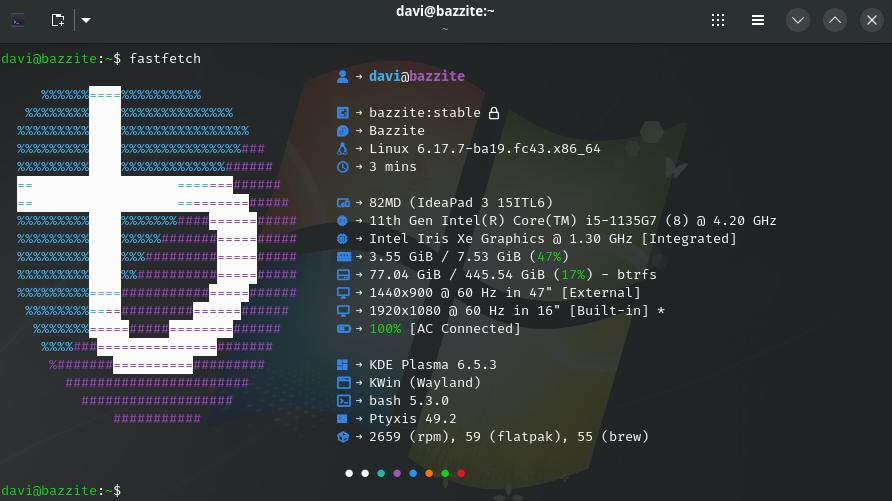892x501 pixels.
Task: Click the desktop icon beside KDE Plasma
Action: 342,365
